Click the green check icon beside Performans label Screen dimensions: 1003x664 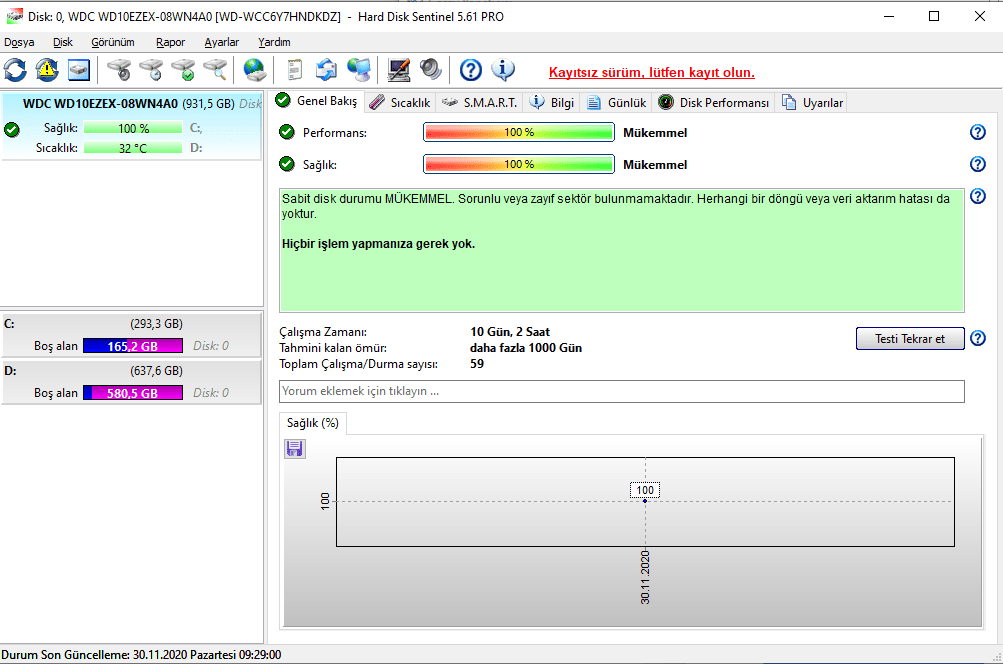point(287,132)
